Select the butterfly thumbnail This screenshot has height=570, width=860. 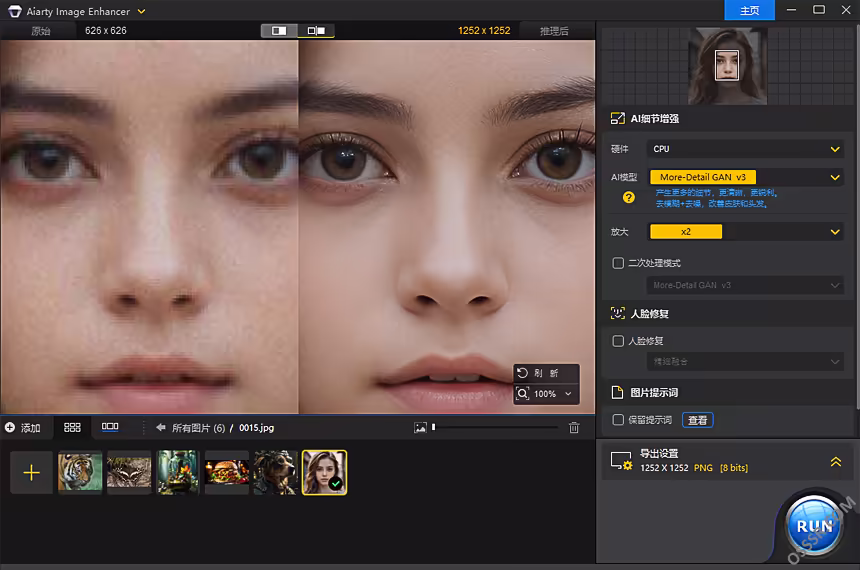click(x=129, y=472)
